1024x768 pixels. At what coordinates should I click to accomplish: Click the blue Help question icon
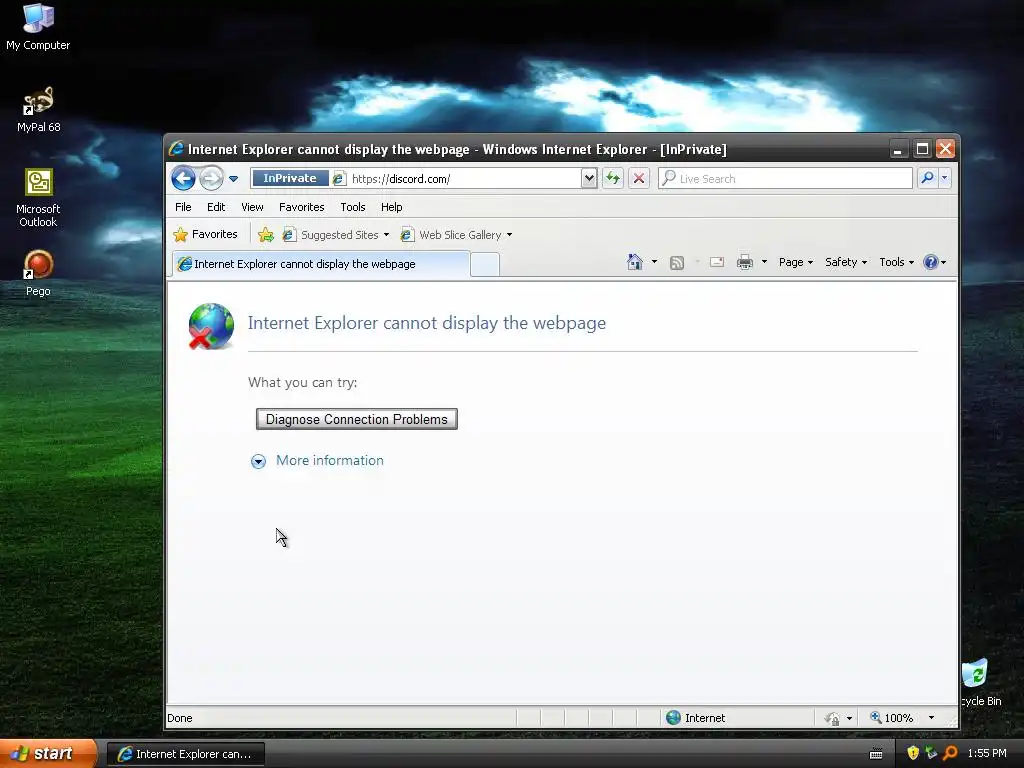pyautogui.click(x=931, y=262)
